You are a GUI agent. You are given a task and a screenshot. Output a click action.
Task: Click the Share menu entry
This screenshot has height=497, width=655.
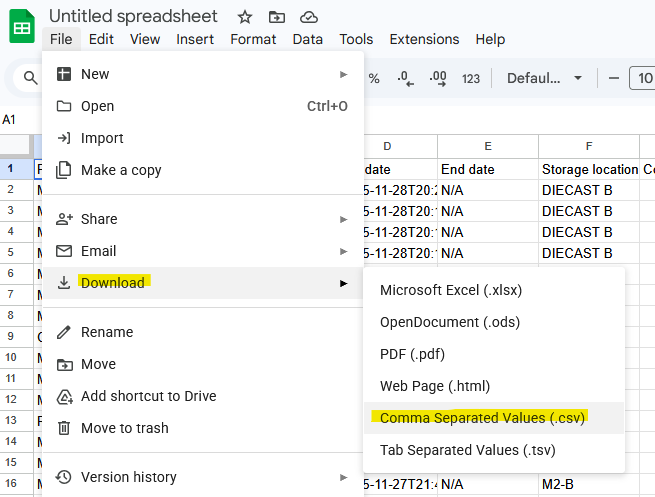tap(203, 219)
